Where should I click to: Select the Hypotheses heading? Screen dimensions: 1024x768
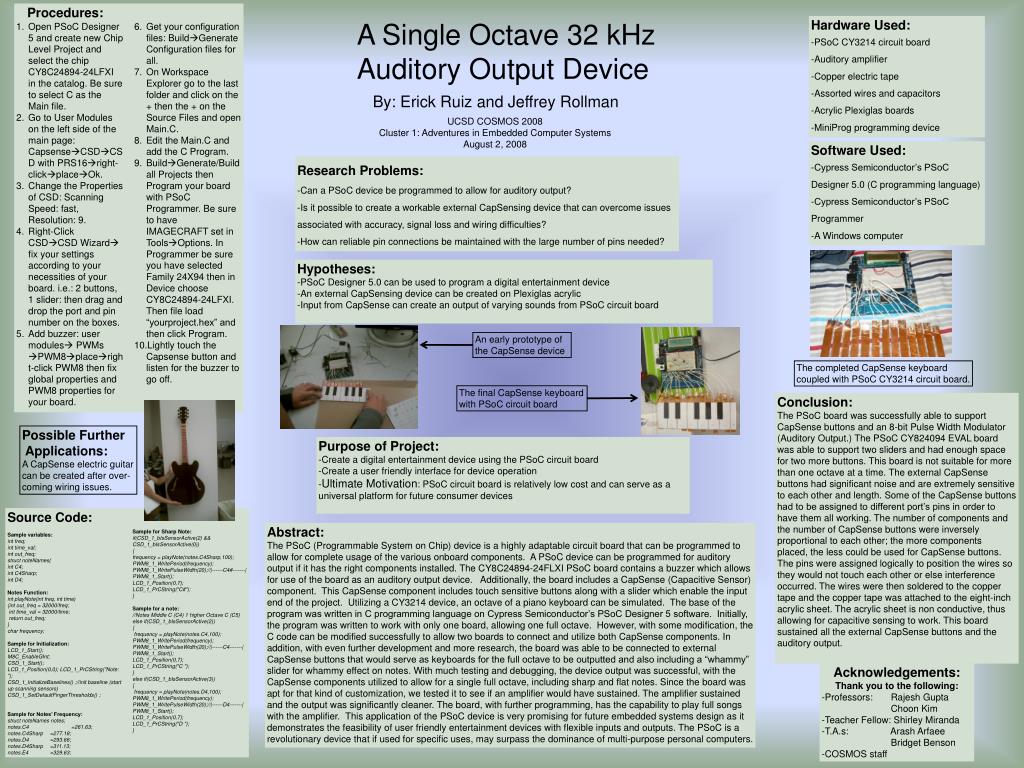(336, 268)
